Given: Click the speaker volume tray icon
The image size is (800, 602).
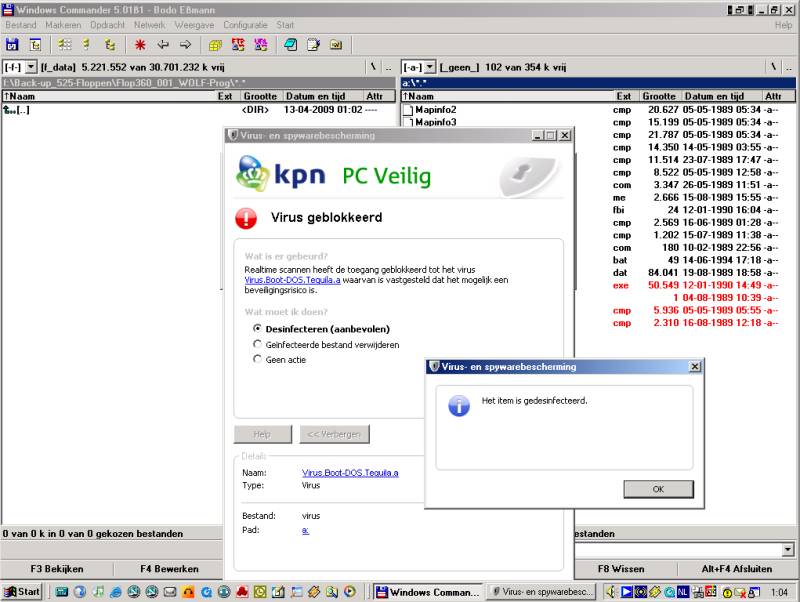Looking at the screenshot, I should point(610,592).
